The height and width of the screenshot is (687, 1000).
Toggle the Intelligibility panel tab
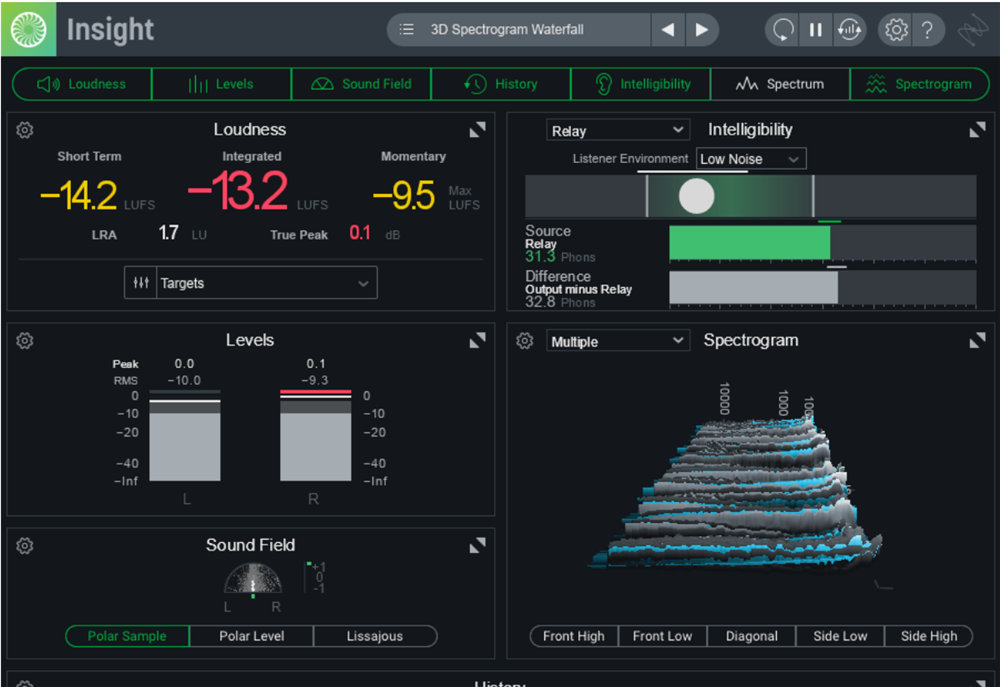tap(641, 84)
